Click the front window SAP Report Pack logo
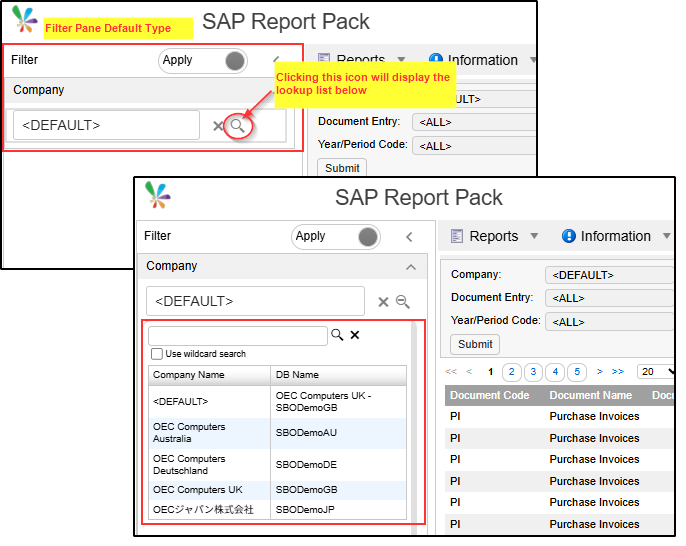 click(158, 195)
